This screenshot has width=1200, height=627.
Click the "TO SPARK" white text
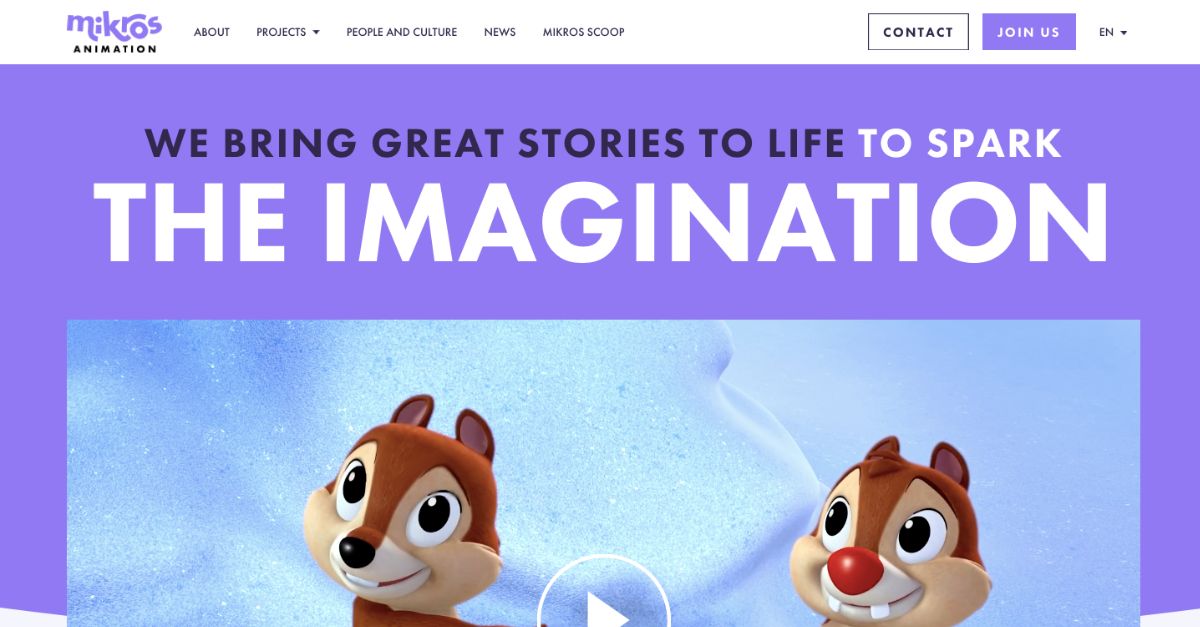tap(960, 143)
